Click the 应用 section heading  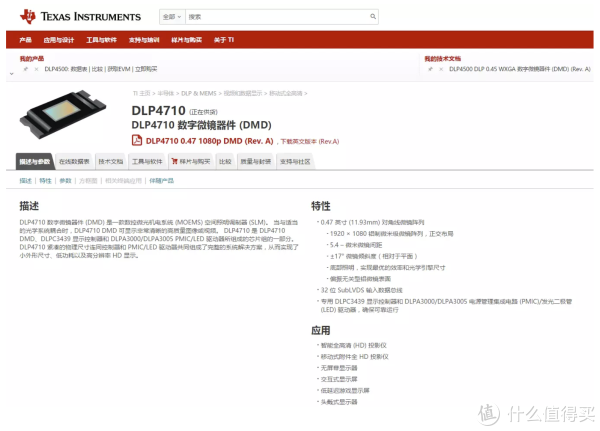(321, 330)
